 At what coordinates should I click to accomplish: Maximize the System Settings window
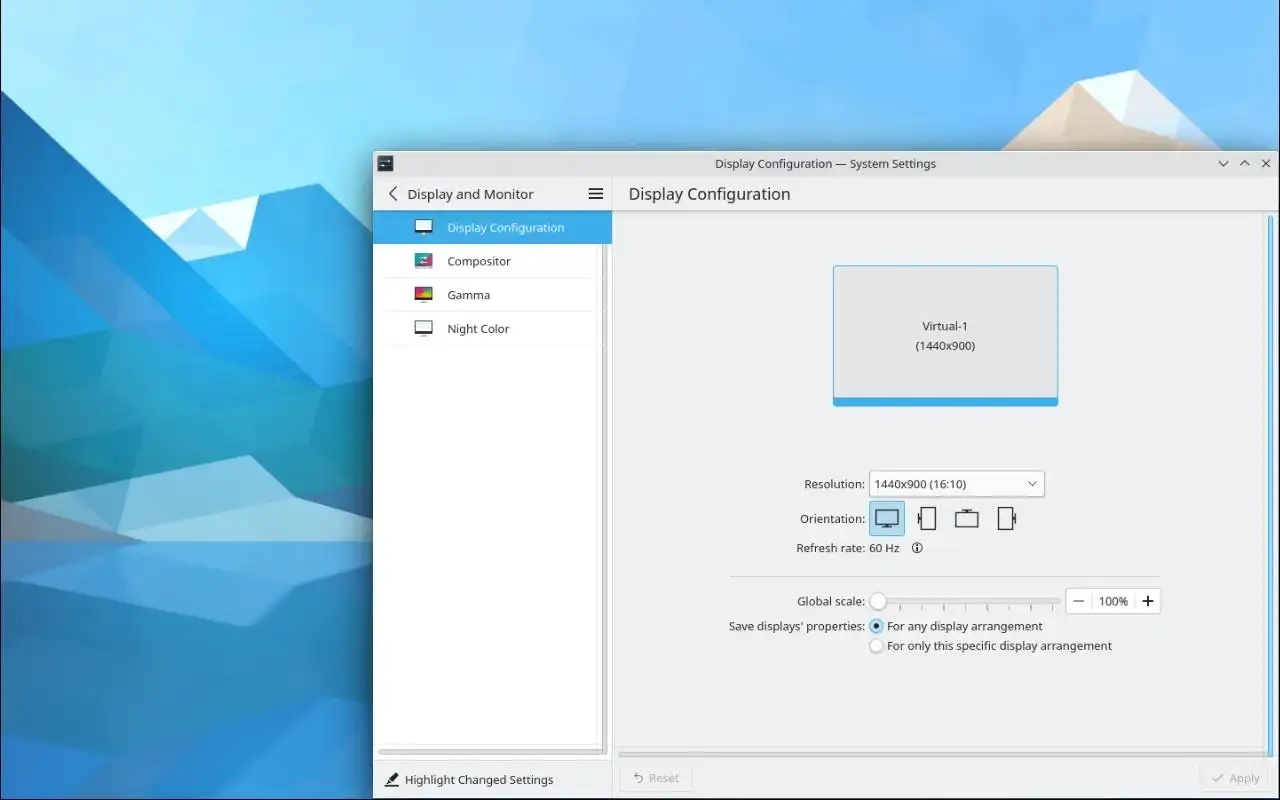click(1245, 163)
